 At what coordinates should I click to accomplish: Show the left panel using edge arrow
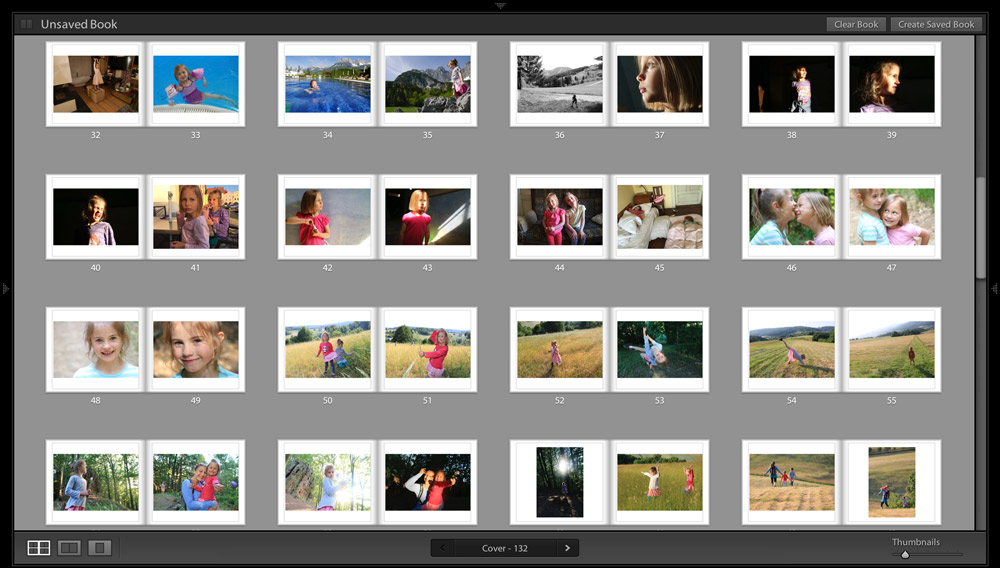(x=5, y=289)
